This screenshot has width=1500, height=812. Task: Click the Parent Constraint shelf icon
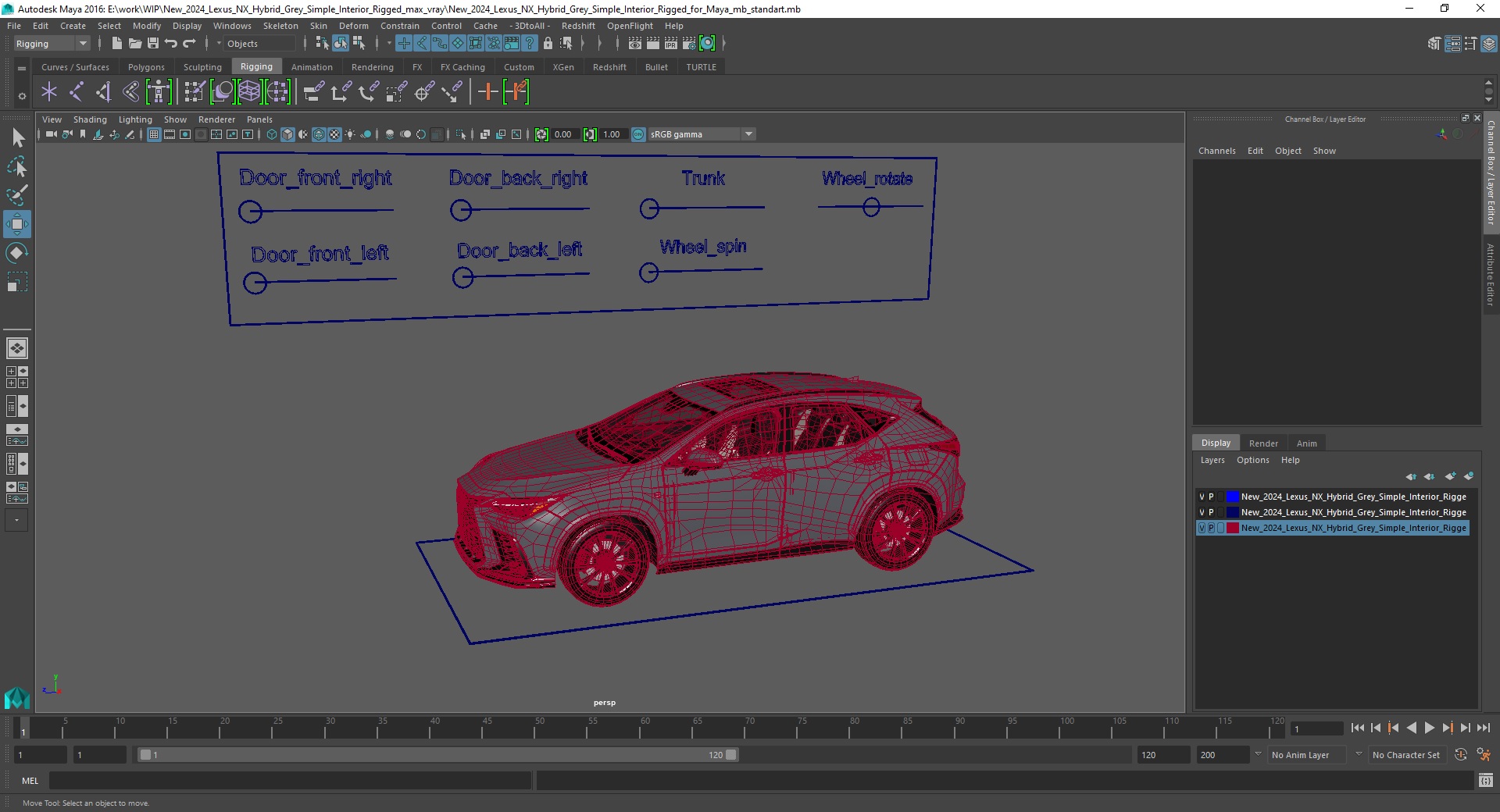[313, 92]
